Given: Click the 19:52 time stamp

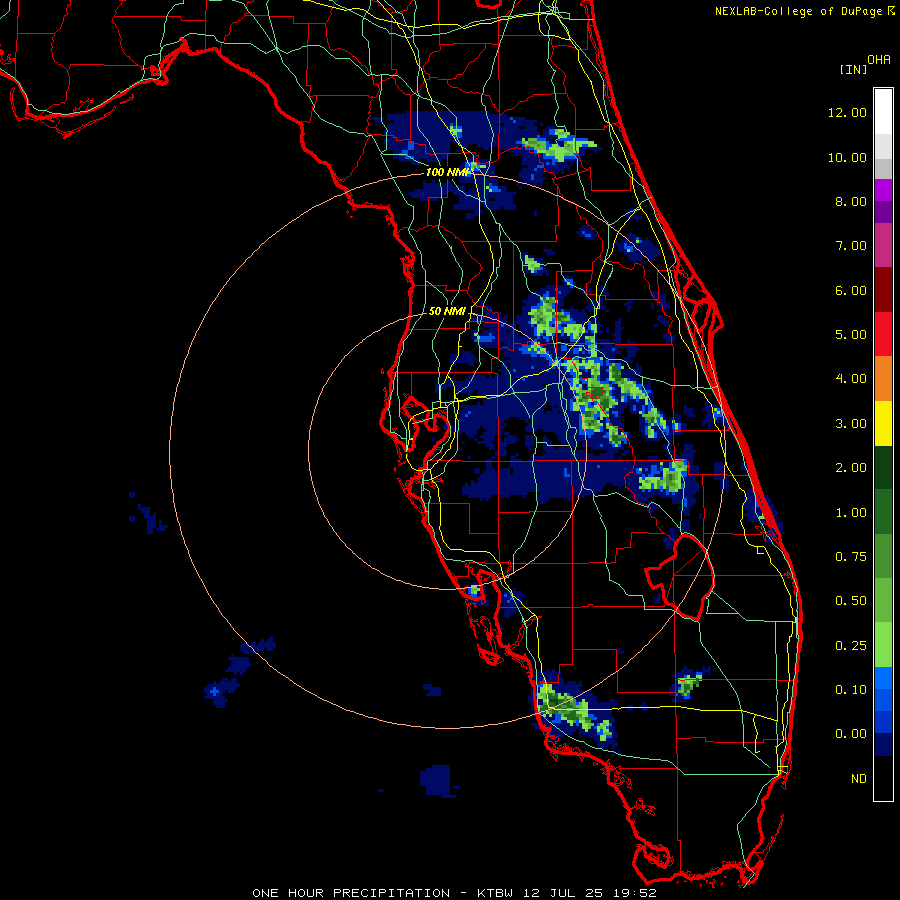Looking at the screenshot, I should [x=633, y=893].
